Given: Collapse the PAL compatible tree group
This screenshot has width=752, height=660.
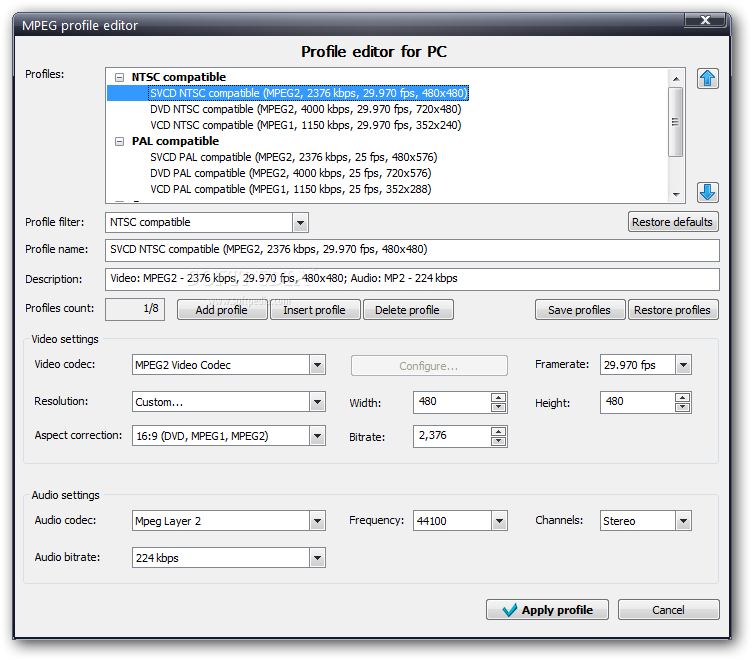Looking at the screenshot, I should pos(119,141).
